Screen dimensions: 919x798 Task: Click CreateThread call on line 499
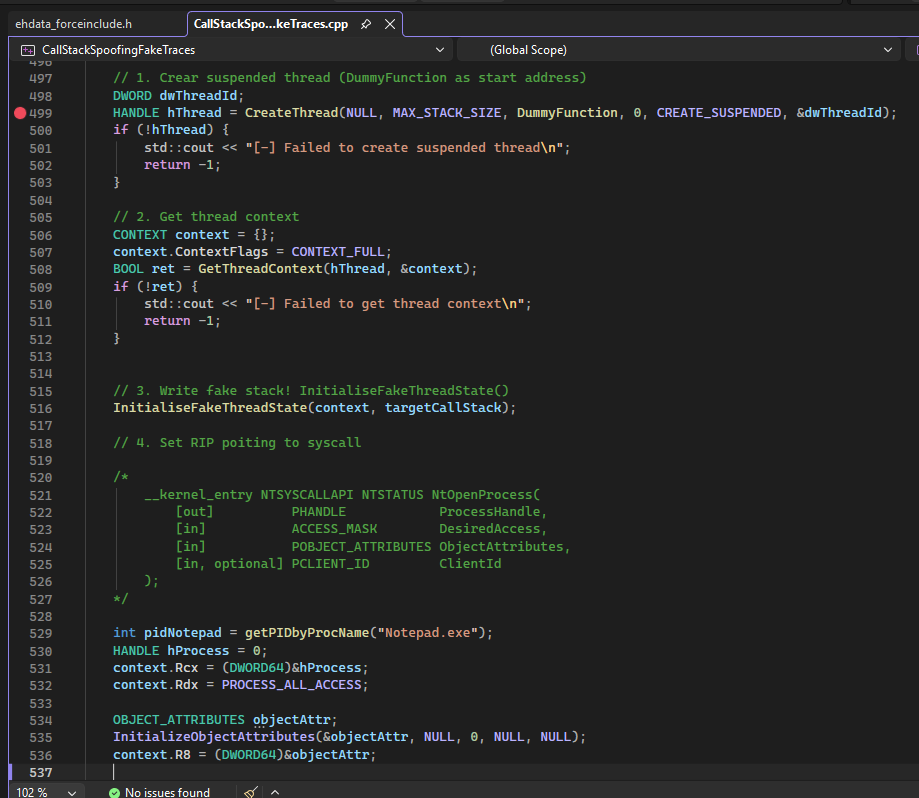[291, 112]
